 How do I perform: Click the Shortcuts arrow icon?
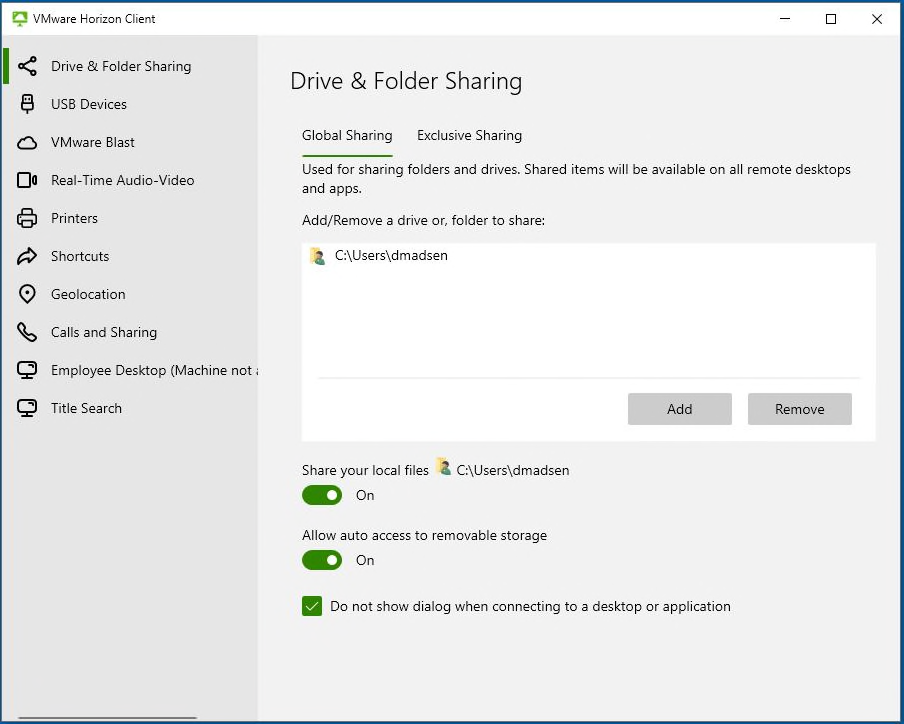[x=27, y=257]
